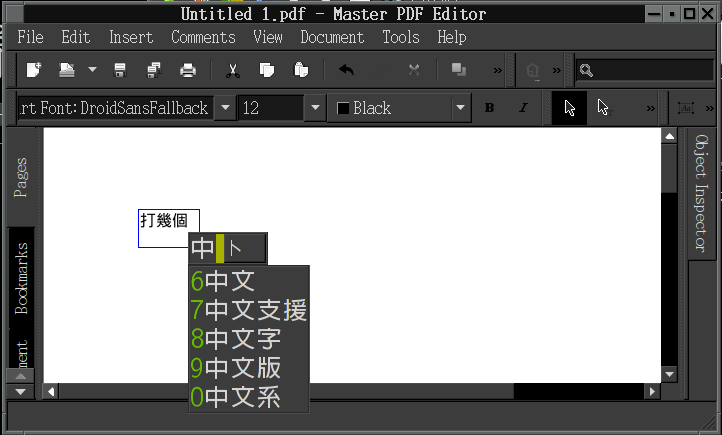Open the recent files arrow next to Open
Viewport: 722px width, 435px height.
tap(92, 70)
